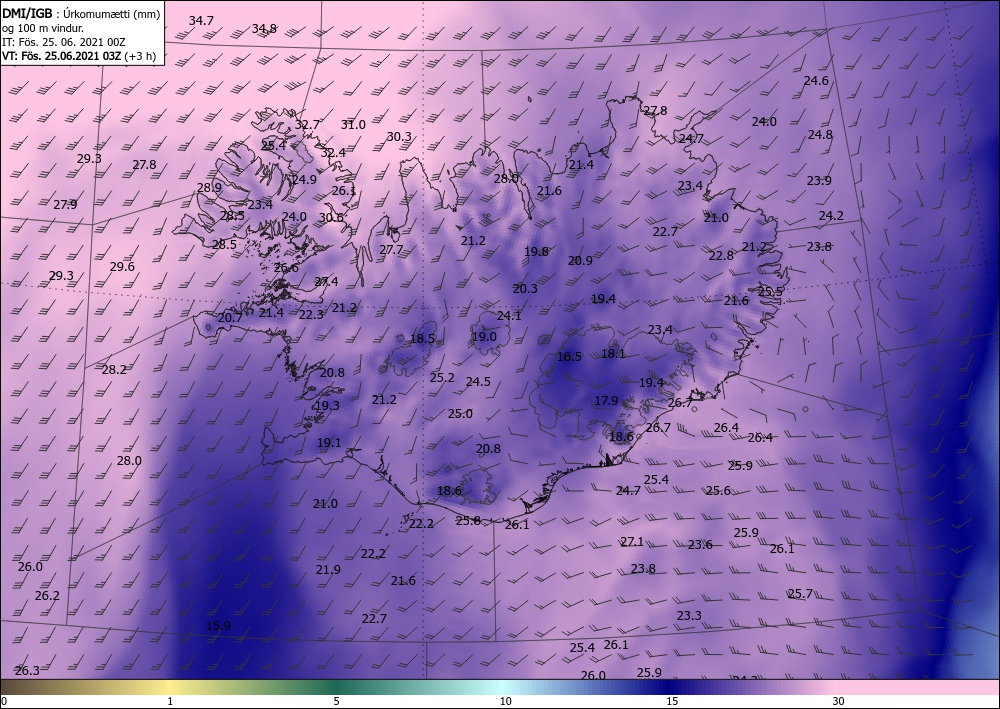Select the 19.8 value label
Viewport: 1000px width, 709px height.
536,251
